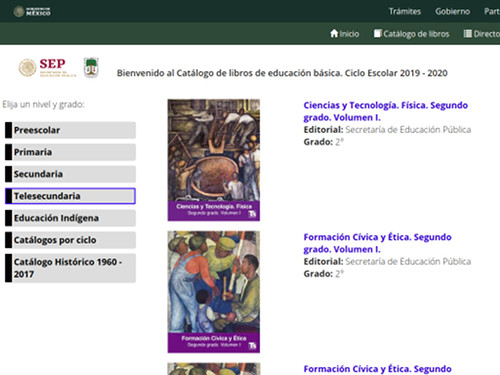Select the Telesecundaria level
The image size is (500, 375).
pos(70,196)
